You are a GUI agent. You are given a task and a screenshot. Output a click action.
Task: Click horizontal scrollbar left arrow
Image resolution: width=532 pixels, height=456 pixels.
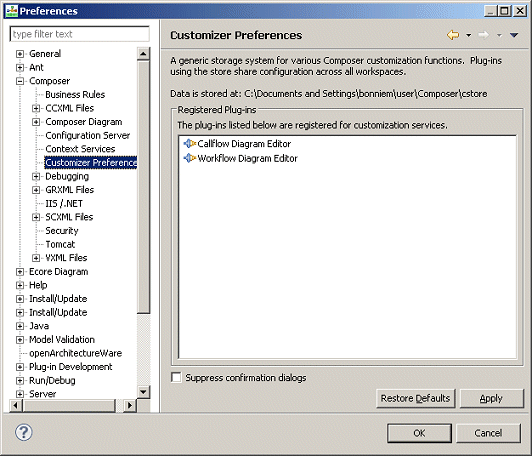16,405
